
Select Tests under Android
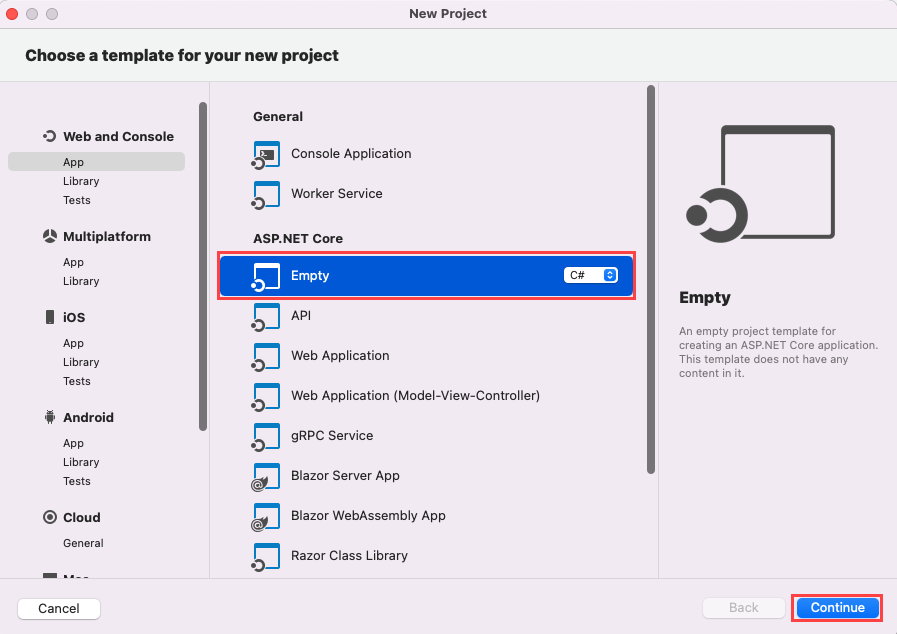pyautogui.click(x=77, y=481)
